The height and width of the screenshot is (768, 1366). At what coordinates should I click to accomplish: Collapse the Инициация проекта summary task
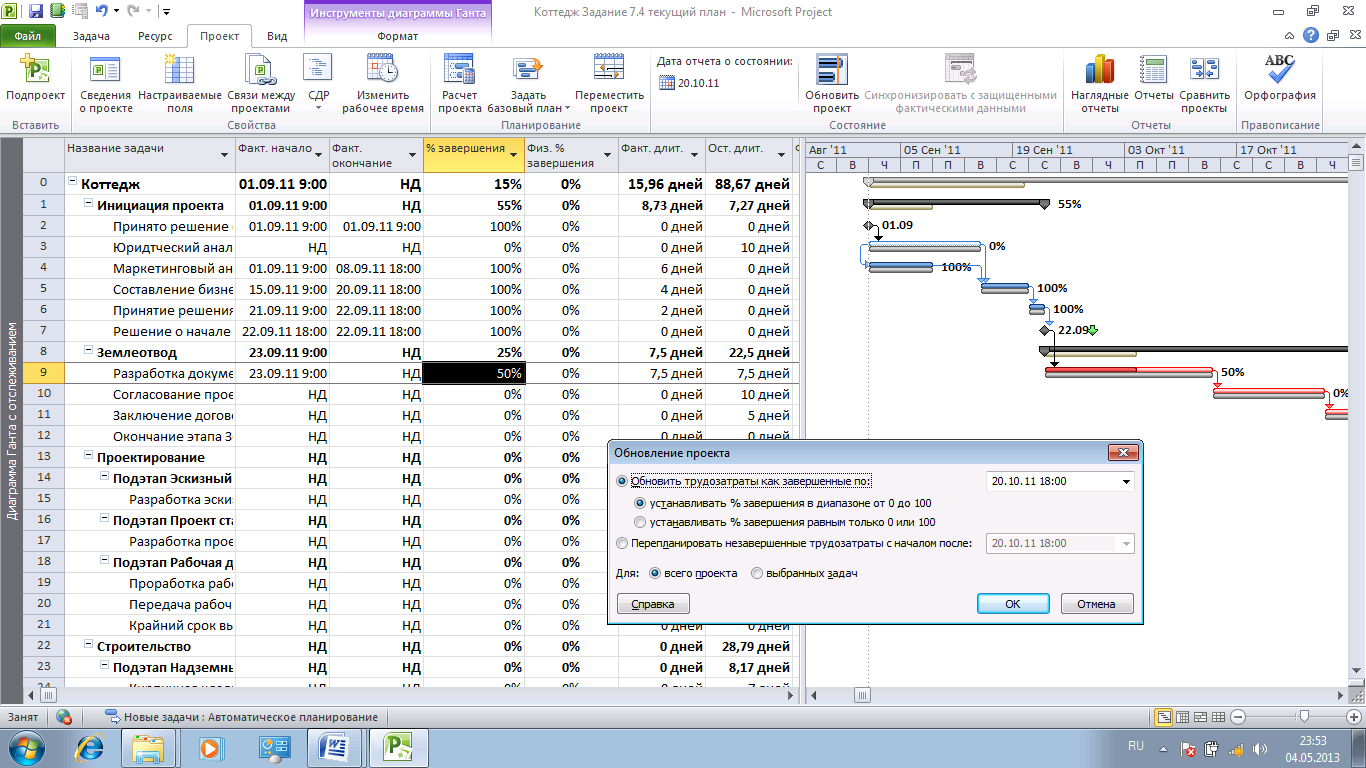[x=88, y=205]
